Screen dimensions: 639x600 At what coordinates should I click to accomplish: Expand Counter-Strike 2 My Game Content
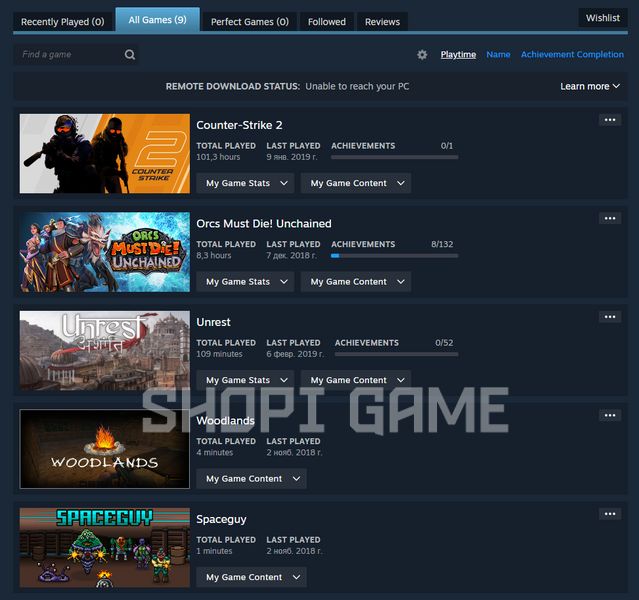[x=356, y=183]
